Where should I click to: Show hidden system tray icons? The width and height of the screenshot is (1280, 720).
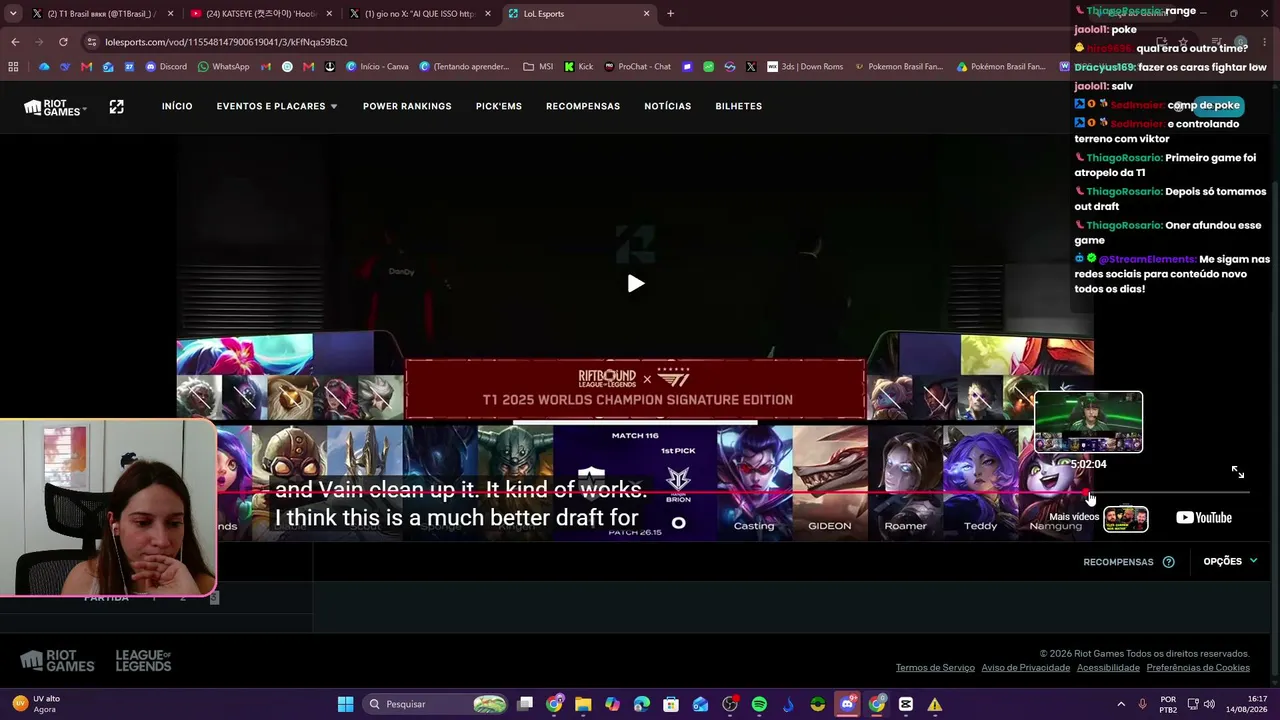click(1121, 704)
